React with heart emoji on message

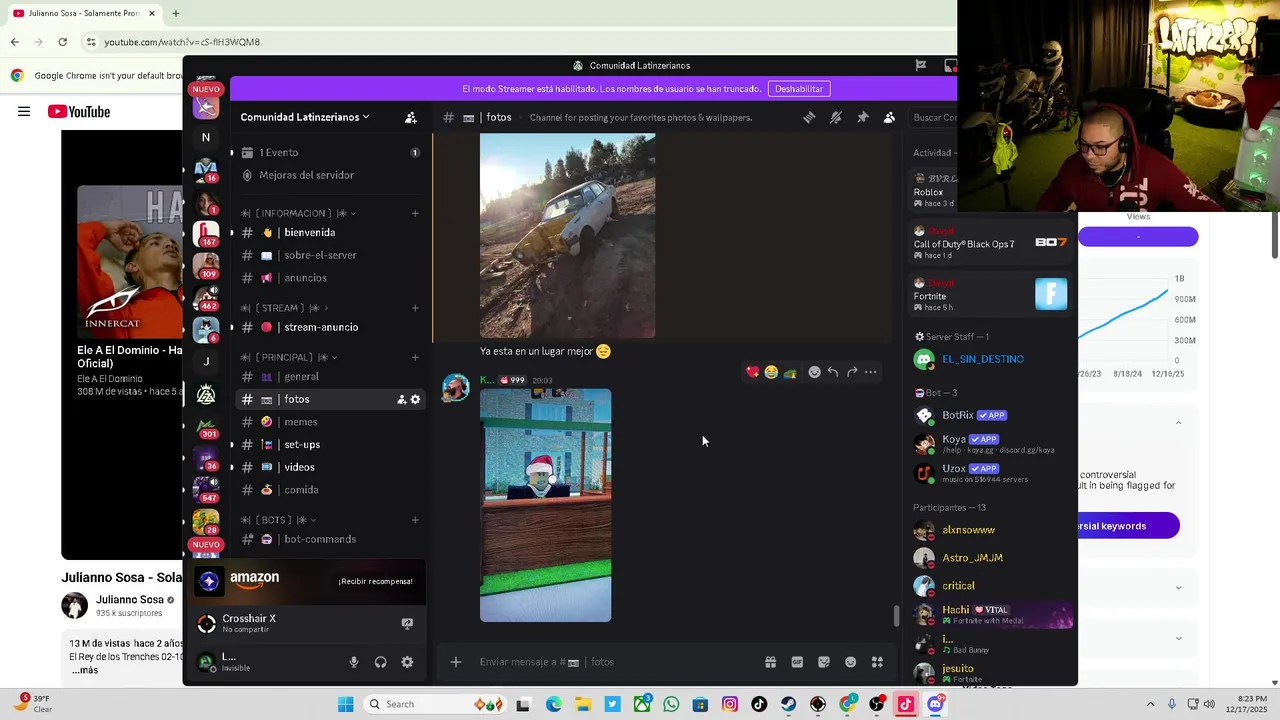tap(752, 372)
